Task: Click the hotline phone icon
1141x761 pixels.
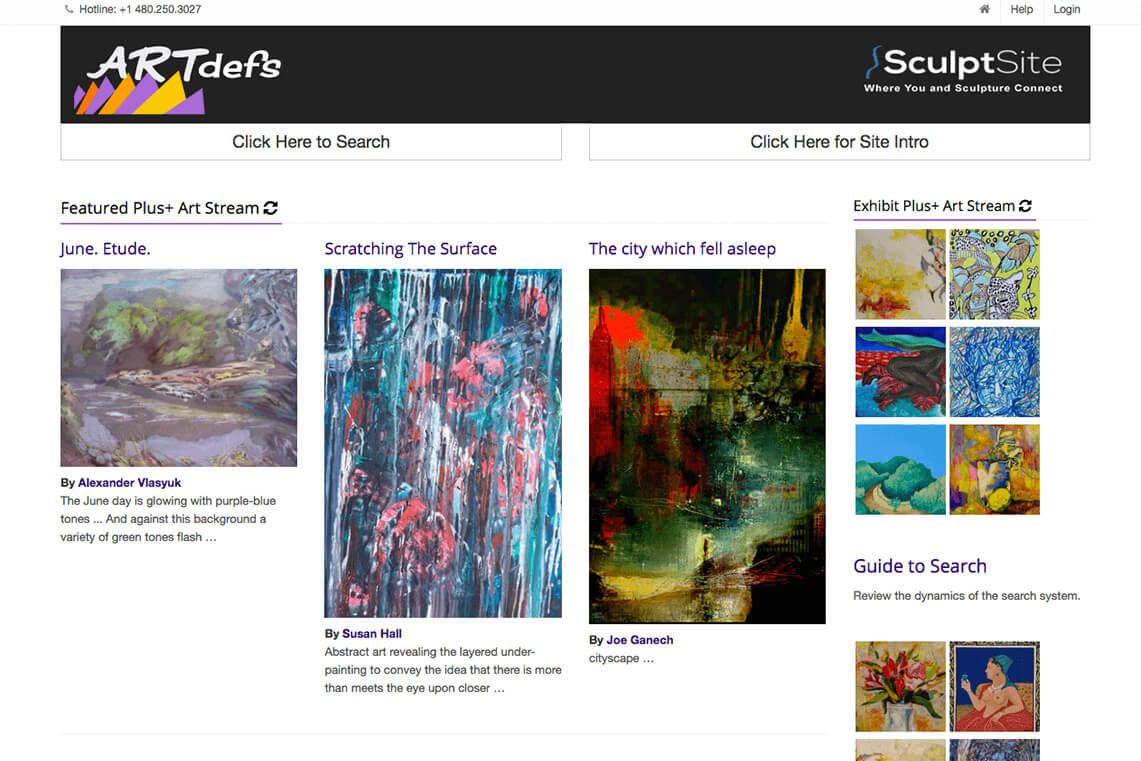Action: tap(69, 9)
